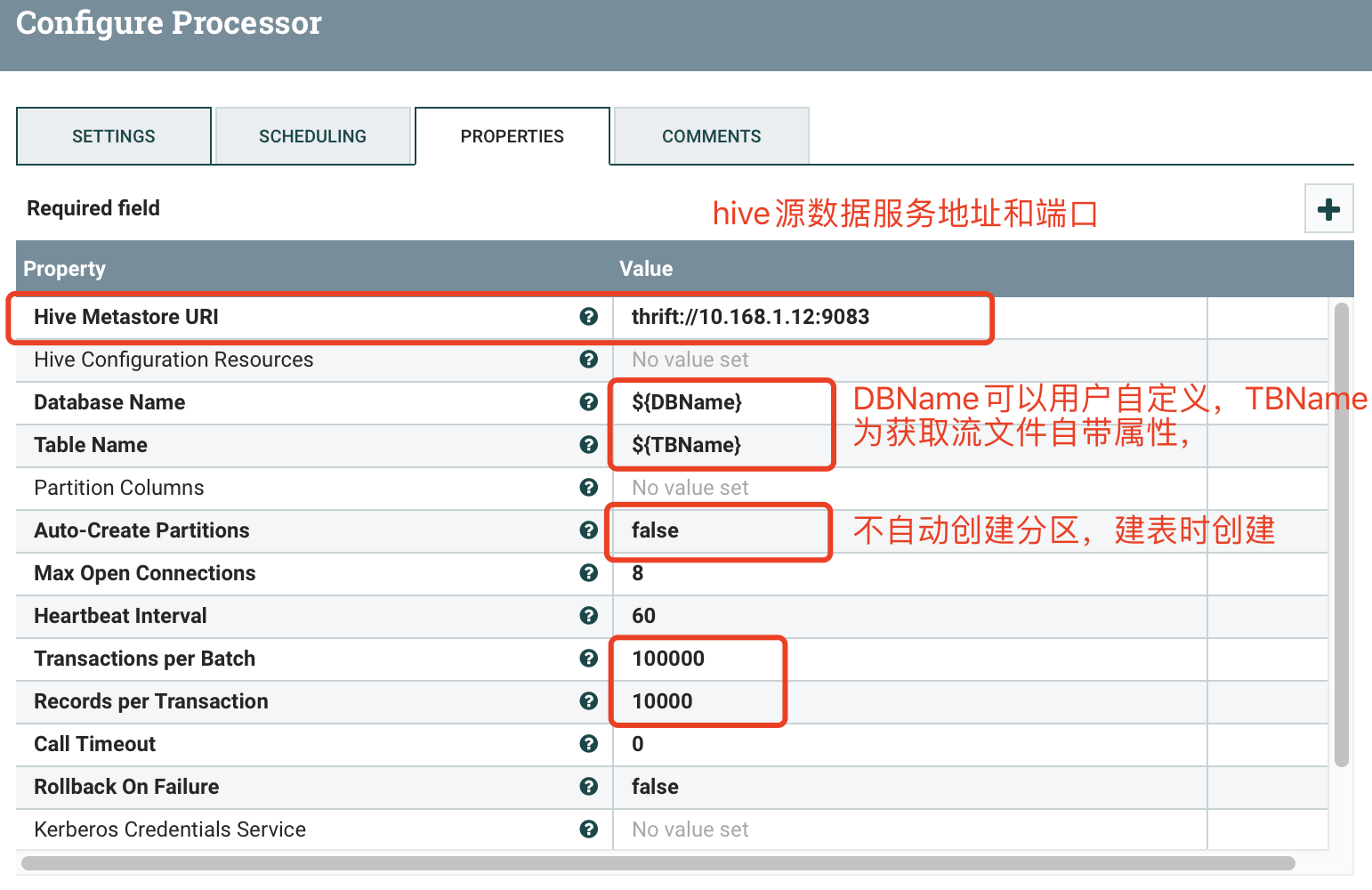This screenshot has width=1372, height=890.
Task: Open Database Name help tooltip icon
Action: click(x=588, y=402)
